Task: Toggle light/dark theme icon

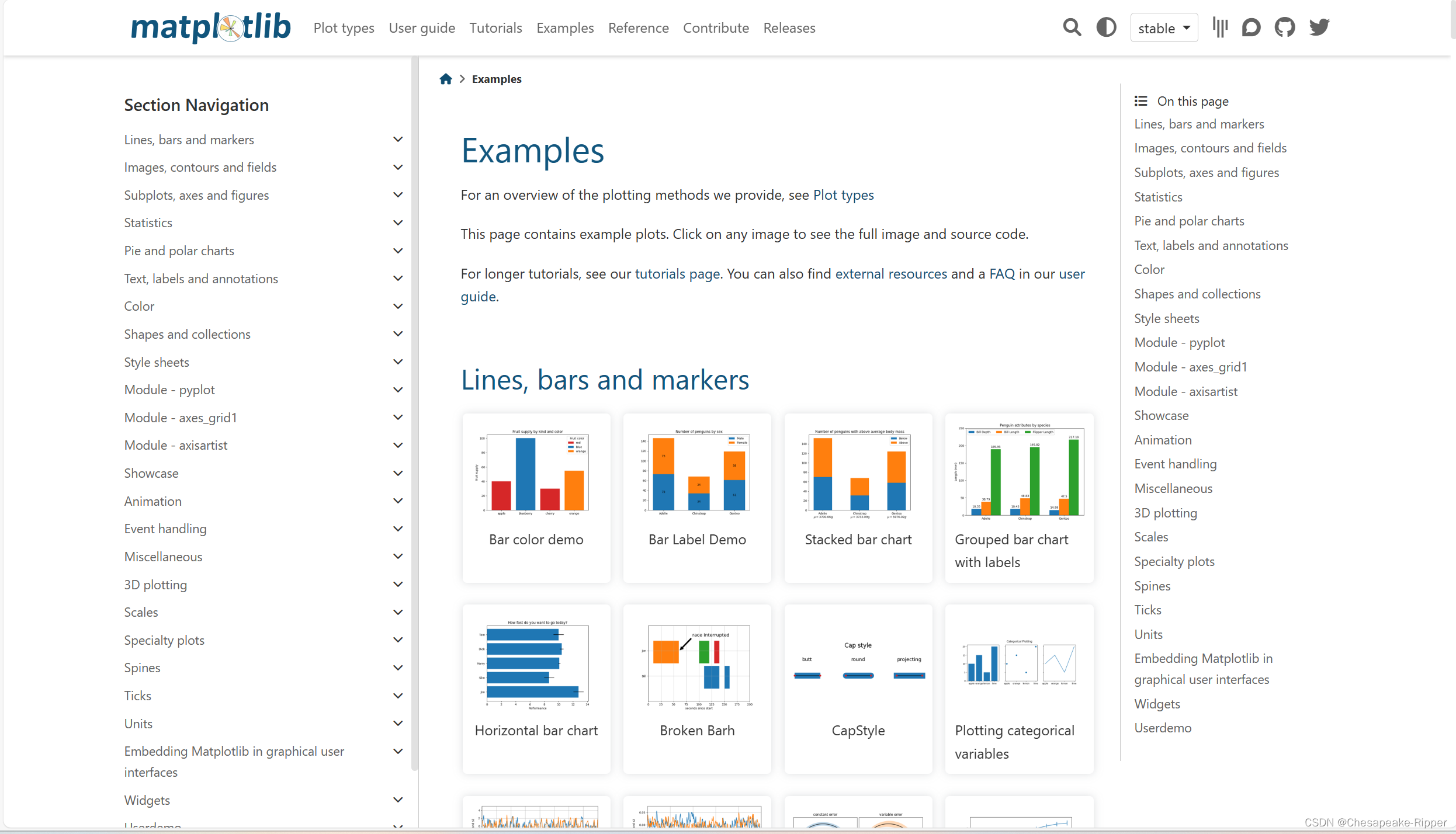Action: click(1106, 27)
